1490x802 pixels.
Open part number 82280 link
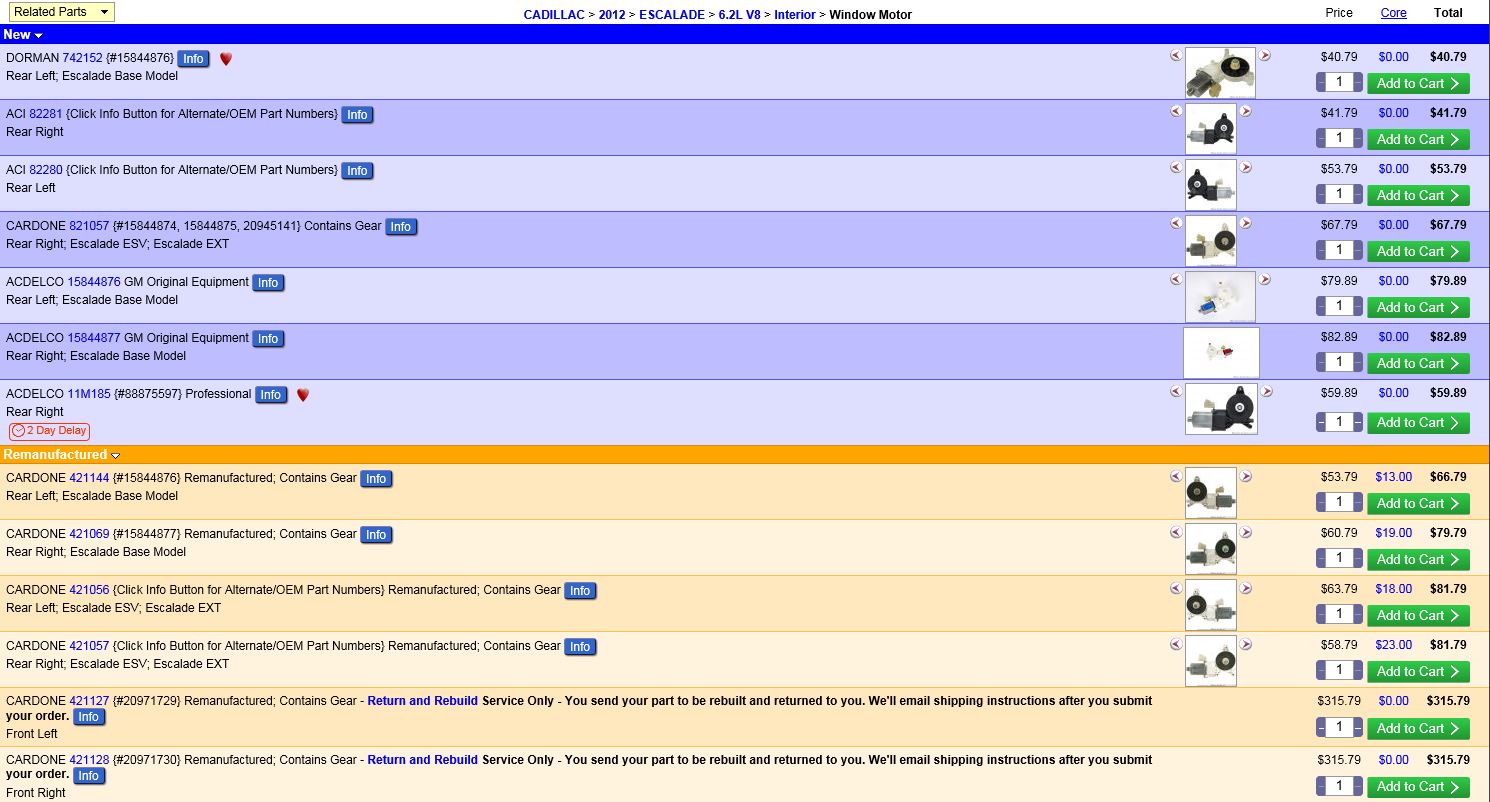(x=46, y=170)
